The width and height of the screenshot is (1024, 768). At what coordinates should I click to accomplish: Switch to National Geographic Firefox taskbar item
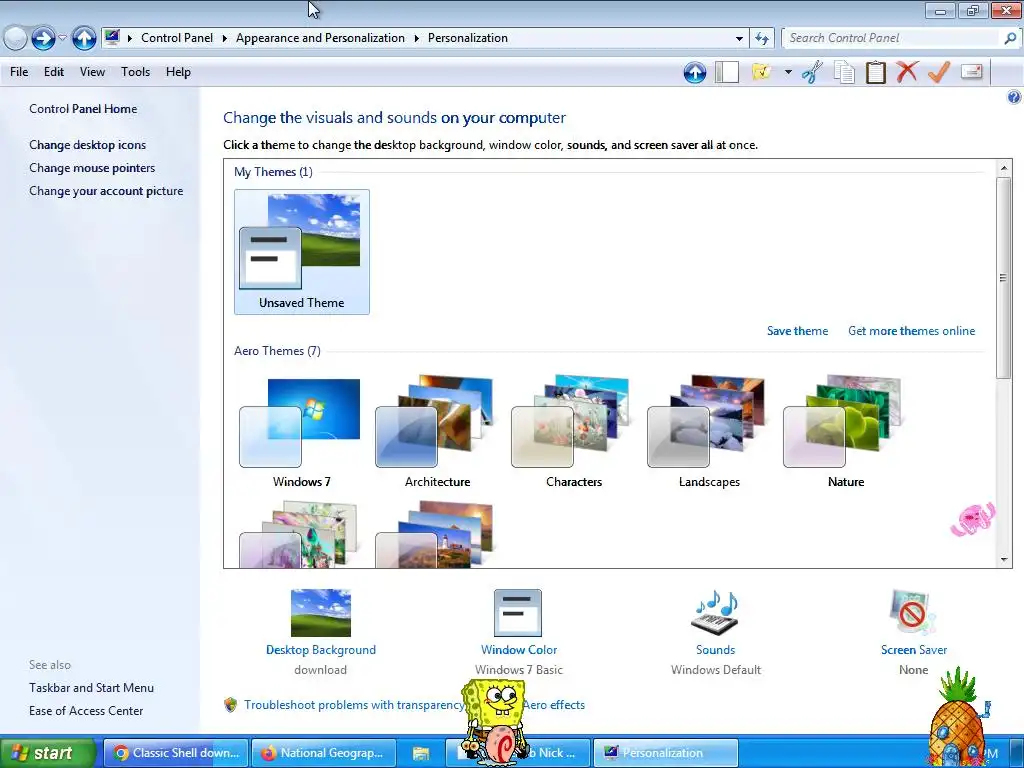(x=323, y=753)
